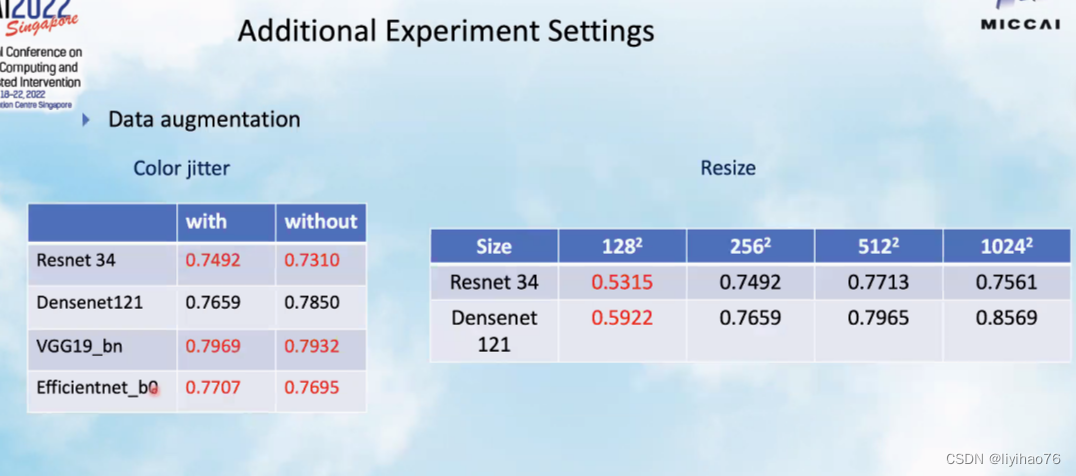Select the VGG19_bn row label

pyautogui.click(x=80, y=346)
